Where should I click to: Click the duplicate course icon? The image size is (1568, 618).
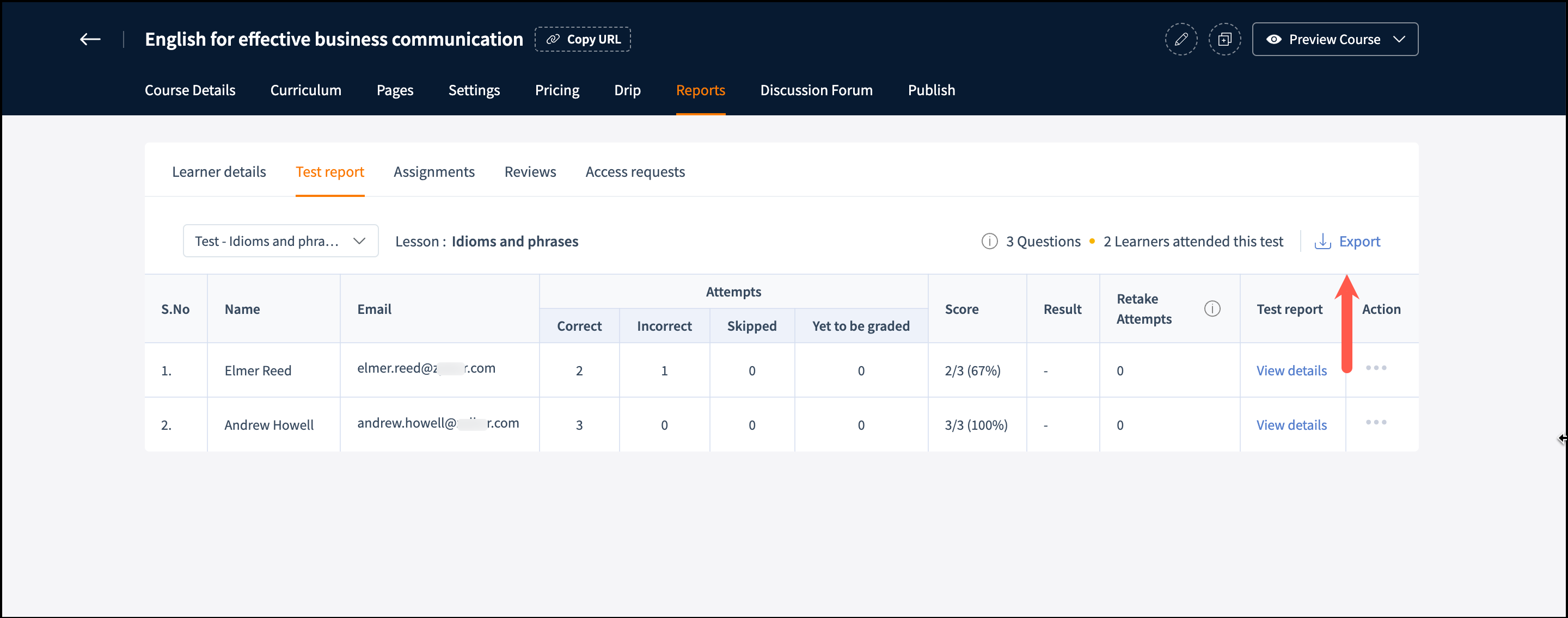[1224, 40]
